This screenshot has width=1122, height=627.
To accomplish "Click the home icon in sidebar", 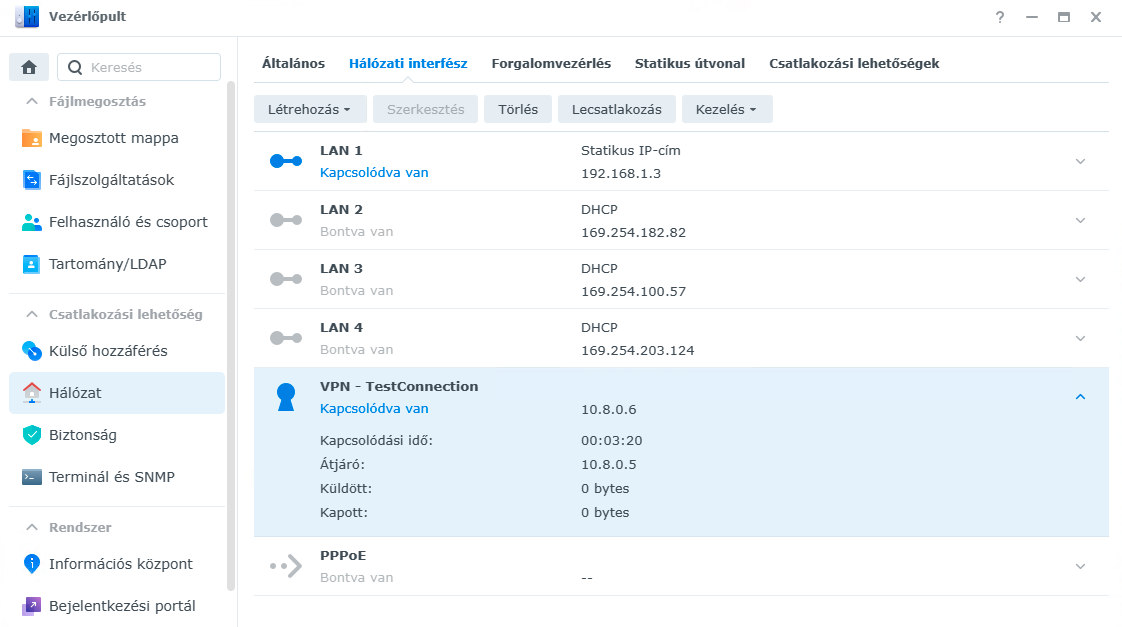I will [x=29, y=68].
